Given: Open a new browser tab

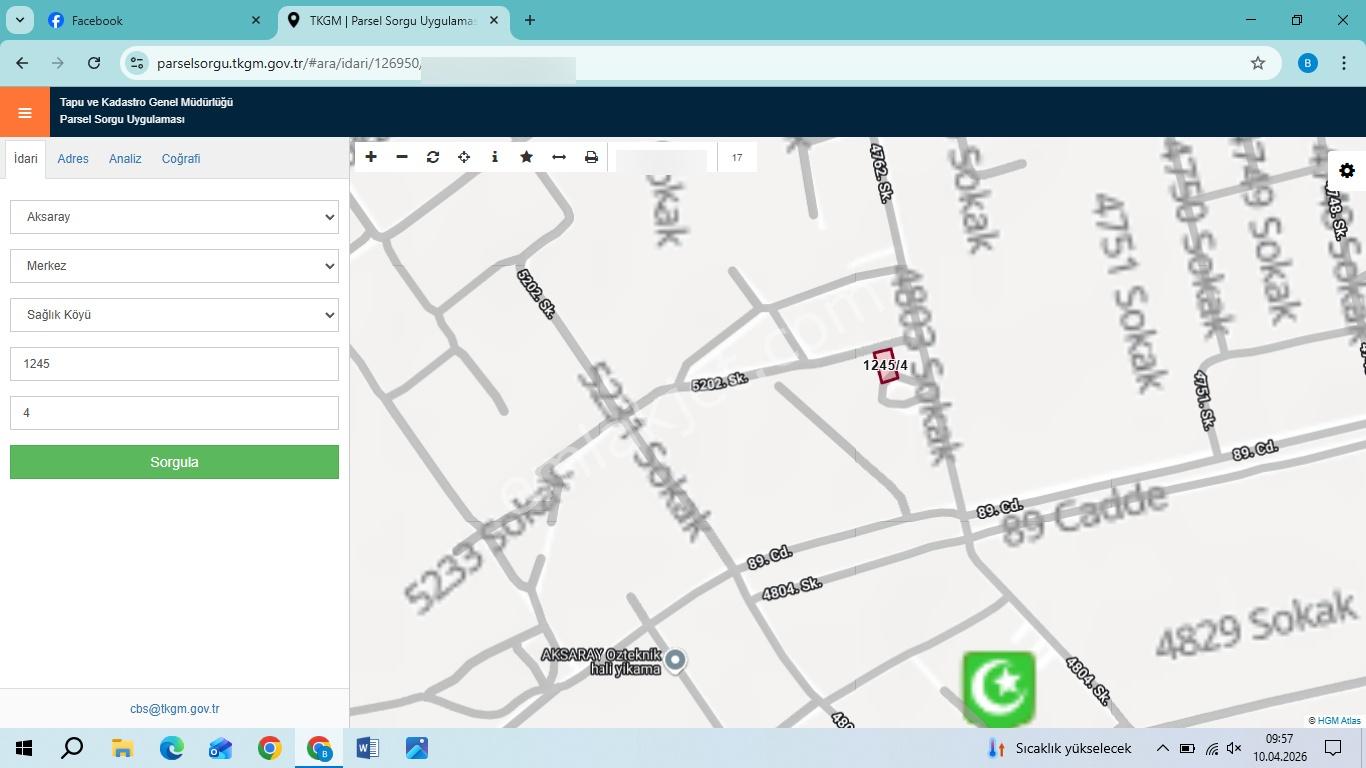Looking at the screenshot, I should [x=530, y=20].
